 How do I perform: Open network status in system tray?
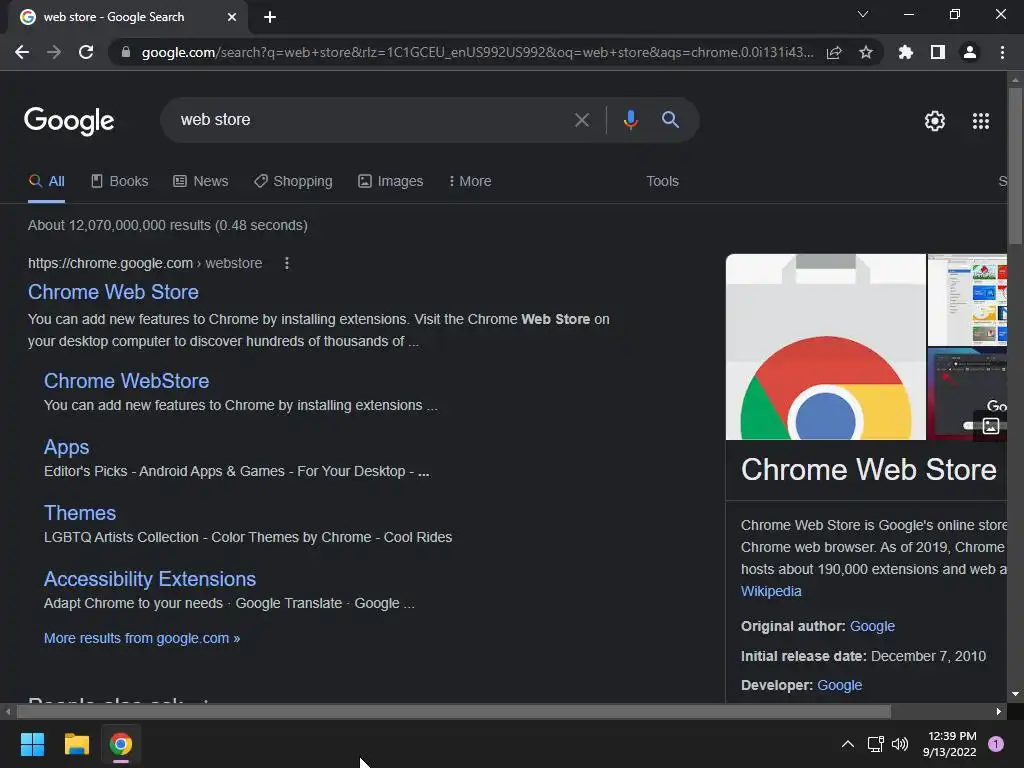coord(875,744)
